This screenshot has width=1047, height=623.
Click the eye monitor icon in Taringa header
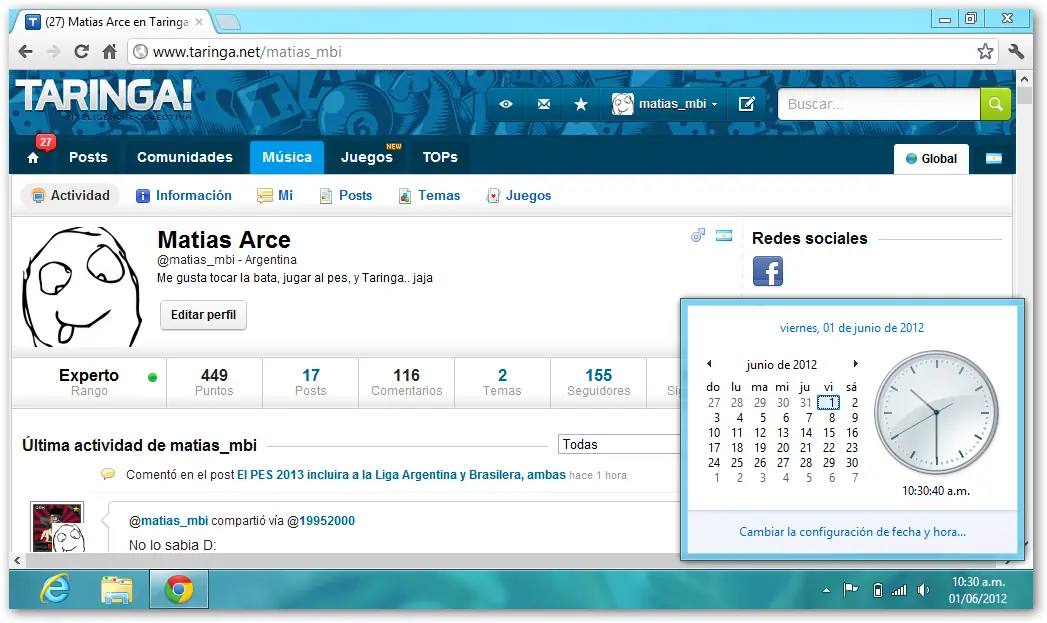pyautogui.click(x=505, y=104)
